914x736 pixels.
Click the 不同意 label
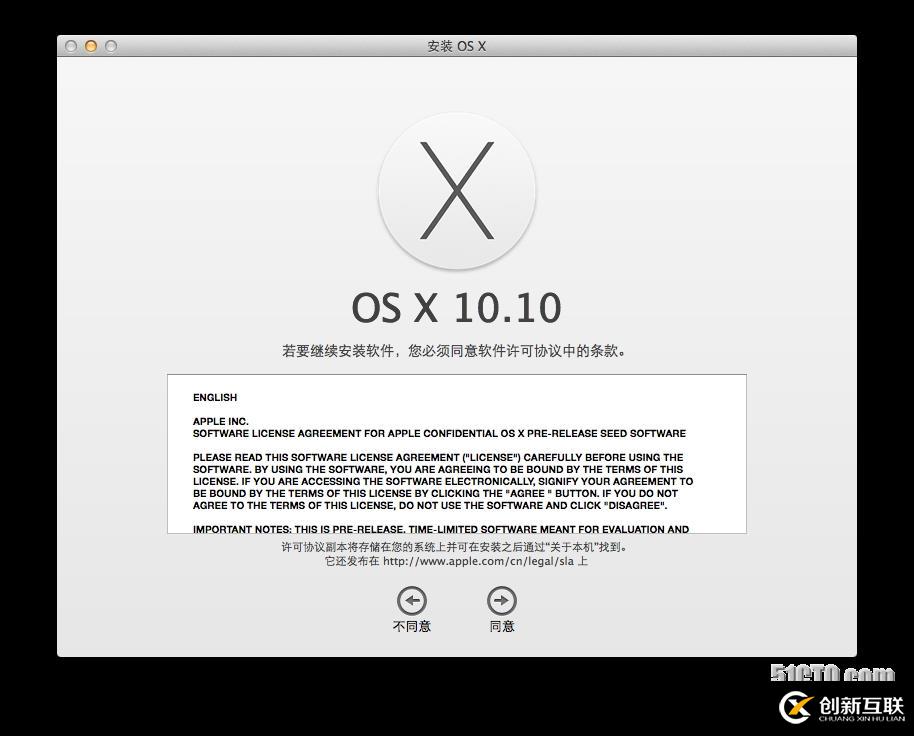tap(412, 626)
